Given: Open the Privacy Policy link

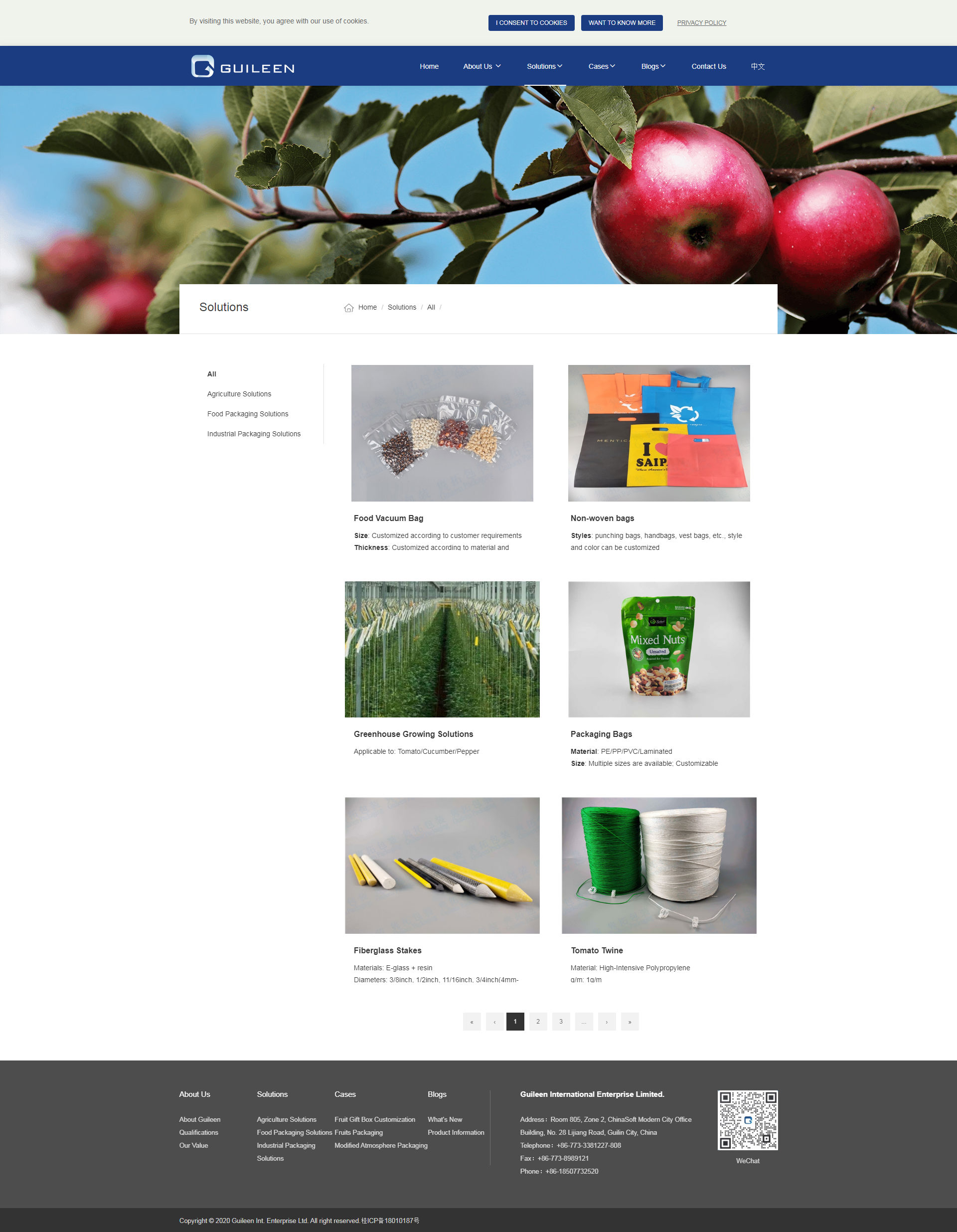Looking at the screenshot, I should [701, 22].
